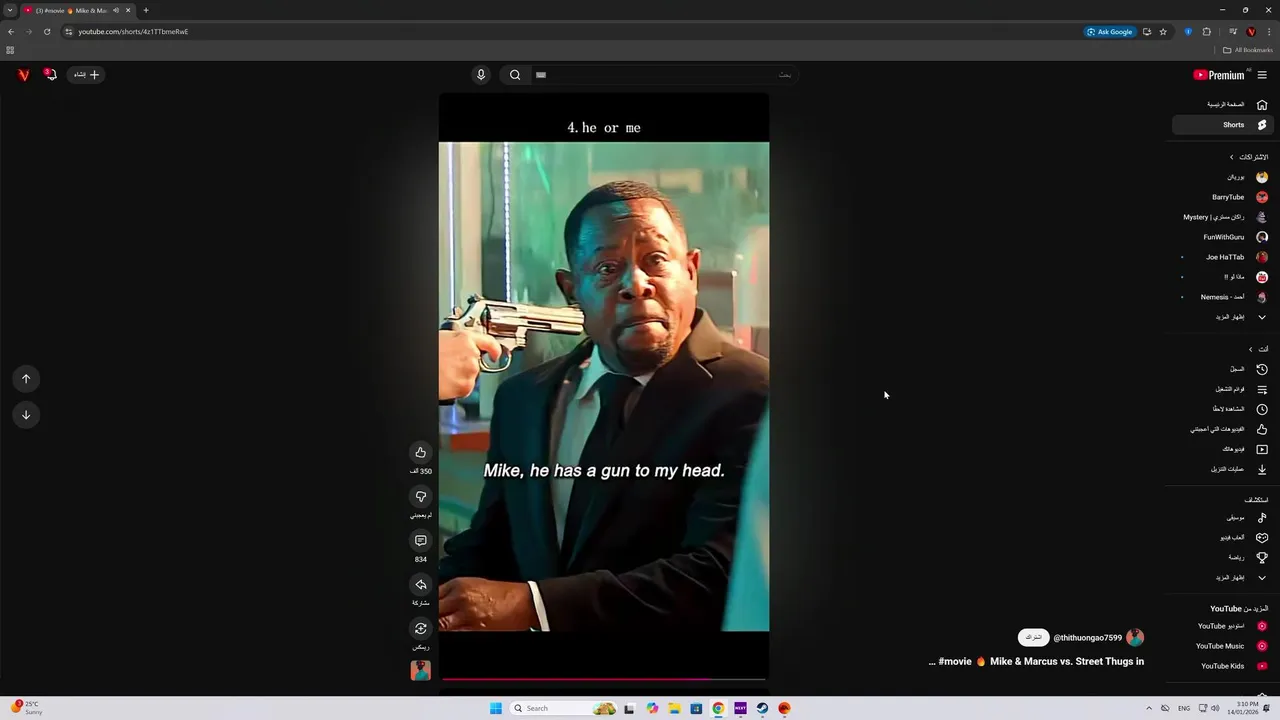Screen dimensions: 1280x720
Task: Open the Windows Start menu
Action: (496, 708)
